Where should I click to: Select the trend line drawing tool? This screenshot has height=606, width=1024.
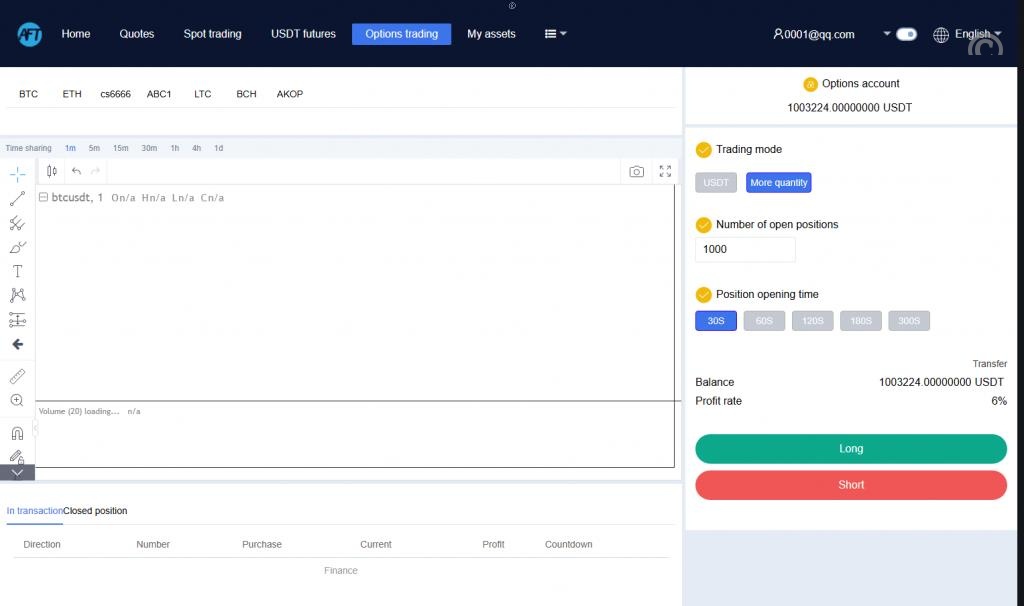[17, 199]
